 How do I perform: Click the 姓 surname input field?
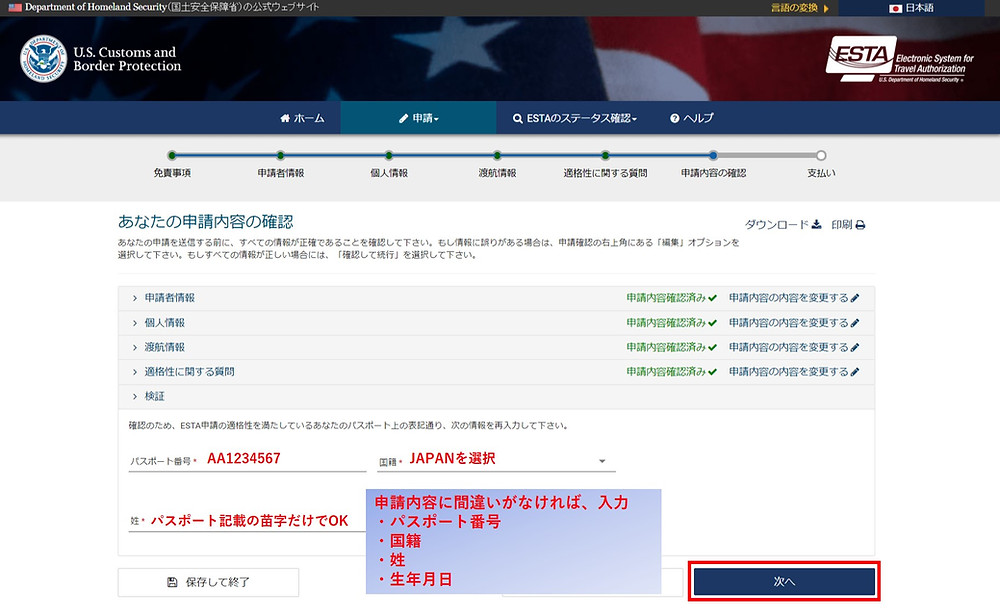[247, 521]
